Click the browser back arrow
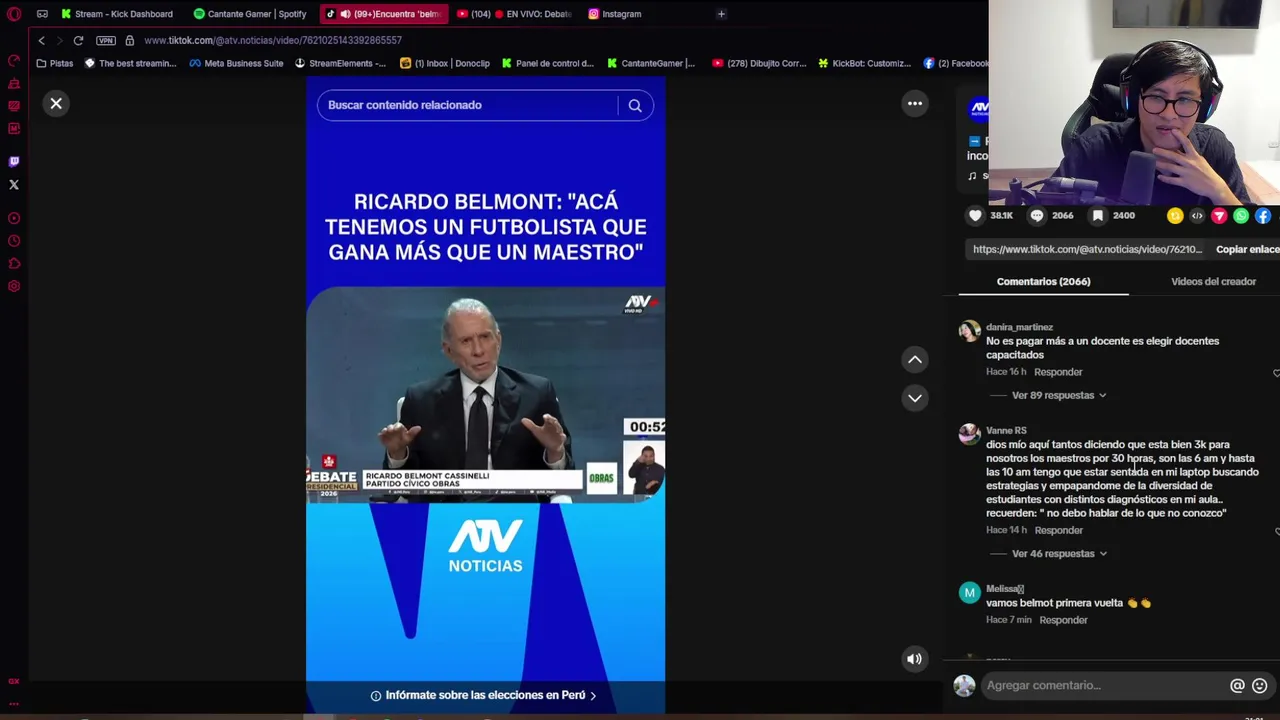The height and width of the screenshot is (720, 1280). [x=41, y=40]
